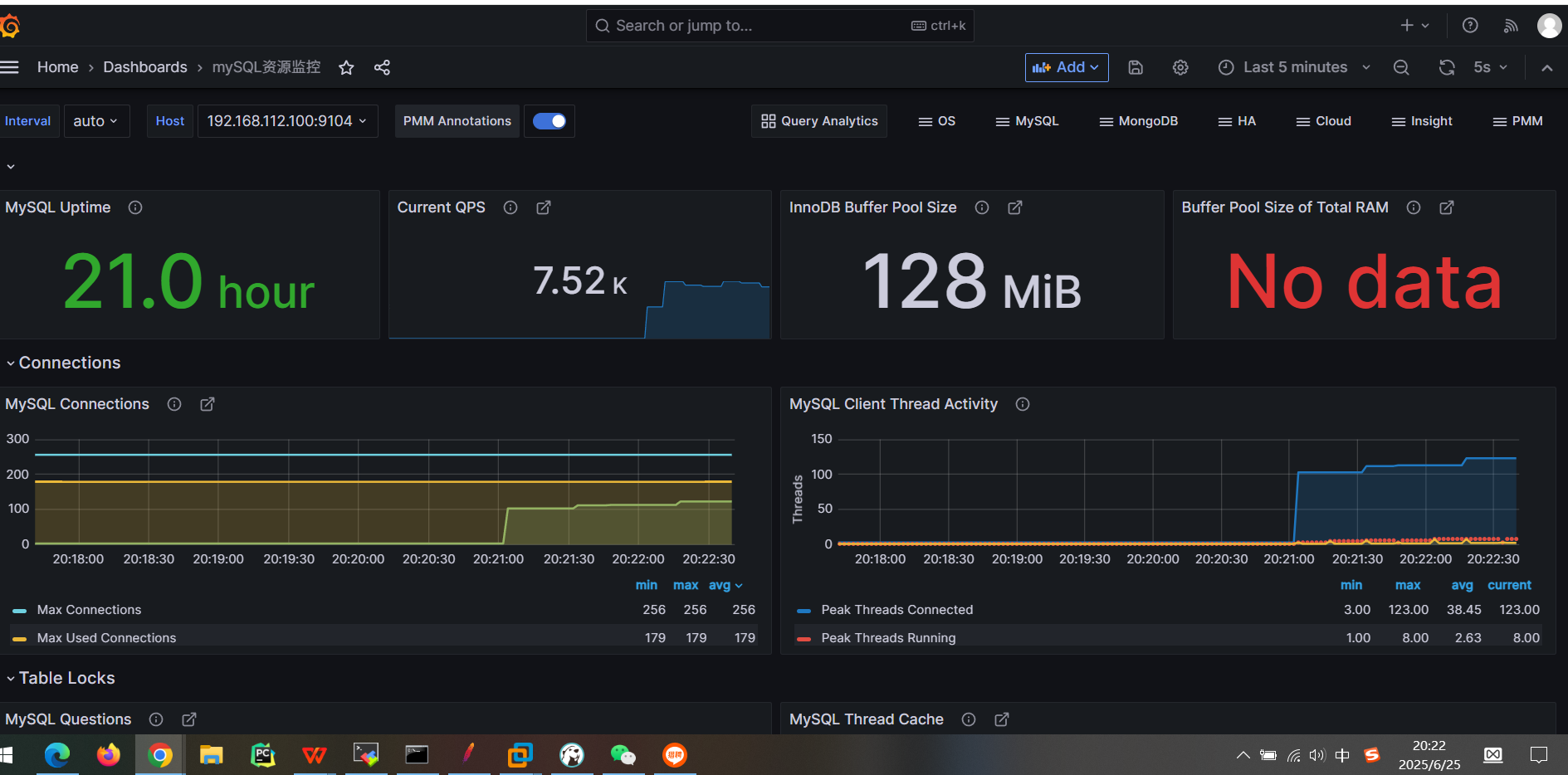Open Microsoft Edge from the taskbar
The image size is (1568, 775).
[57, 755]
